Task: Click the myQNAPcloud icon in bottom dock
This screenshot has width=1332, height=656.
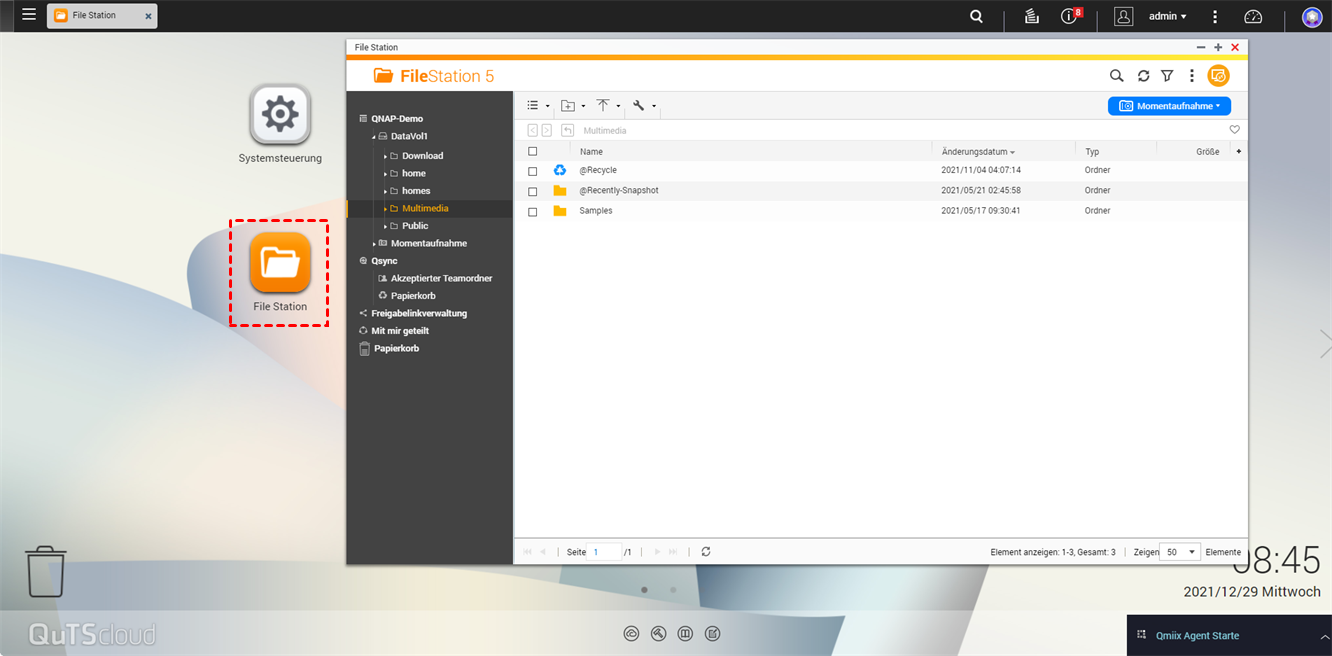Action: coord(631,634)
